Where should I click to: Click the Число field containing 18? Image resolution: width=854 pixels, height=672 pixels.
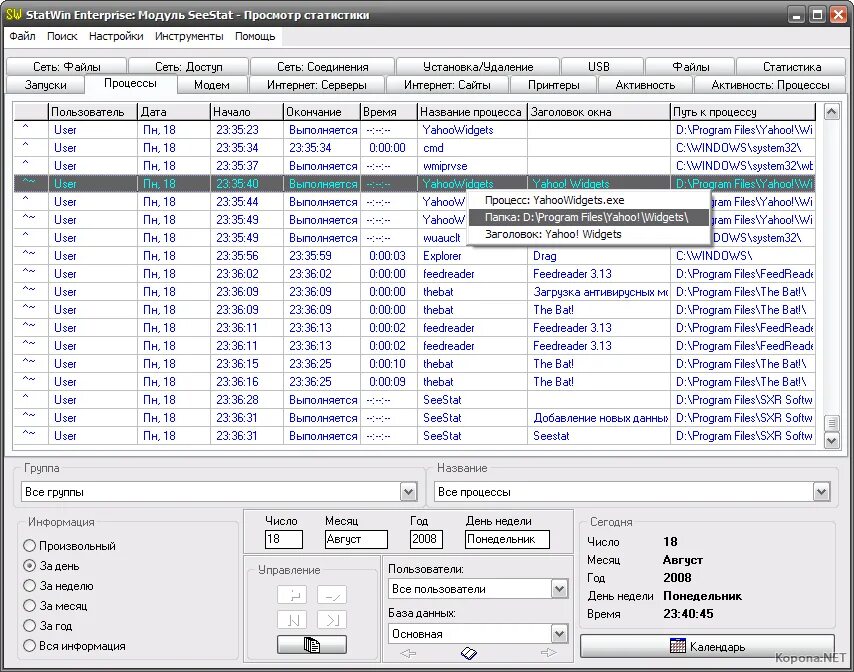point(283,539)
